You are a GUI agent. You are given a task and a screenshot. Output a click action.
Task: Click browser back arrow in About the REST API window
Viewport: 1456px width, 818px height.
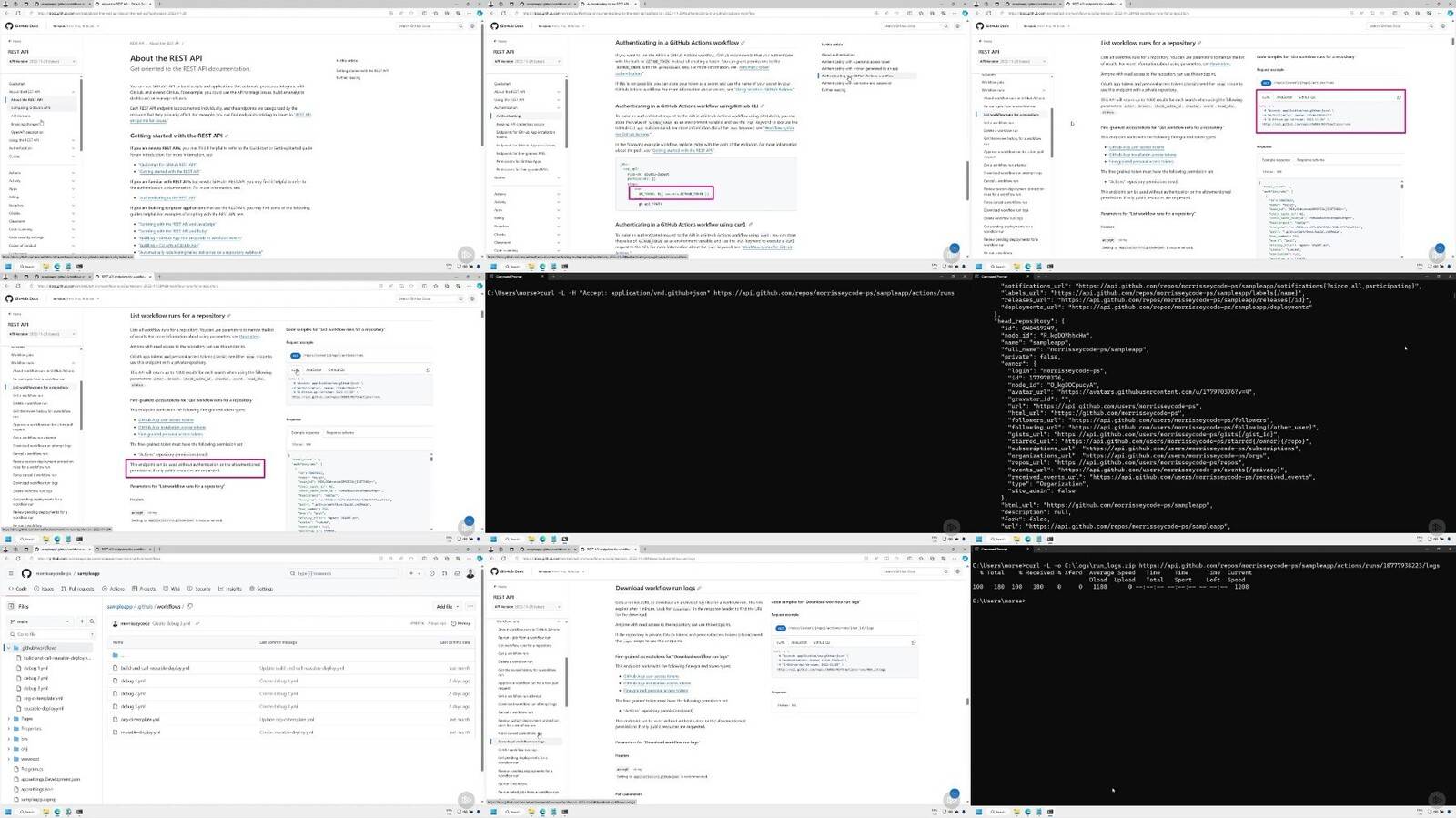(6, 13)
